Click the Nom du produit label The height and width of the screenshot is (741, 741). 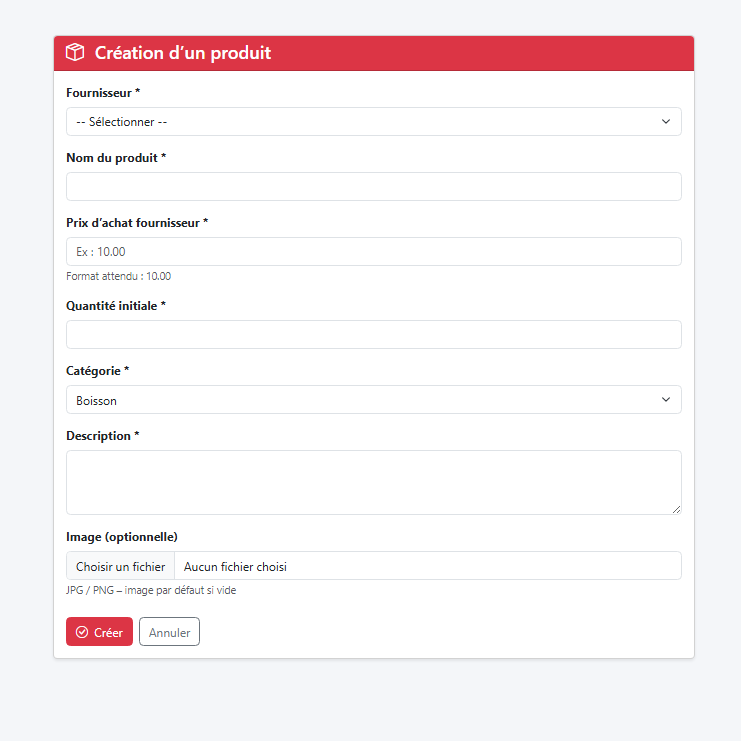115,158
